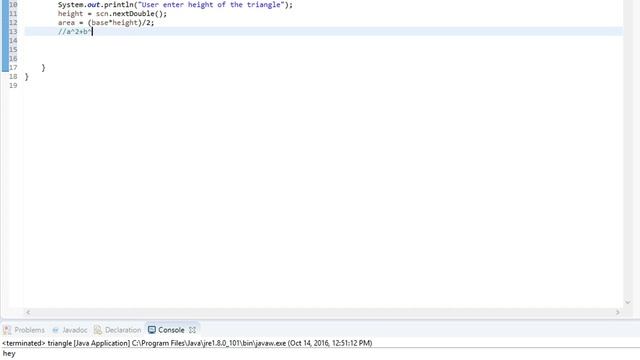Click the terminated triangle launch description
640x360 pixels.
point(187,343)
